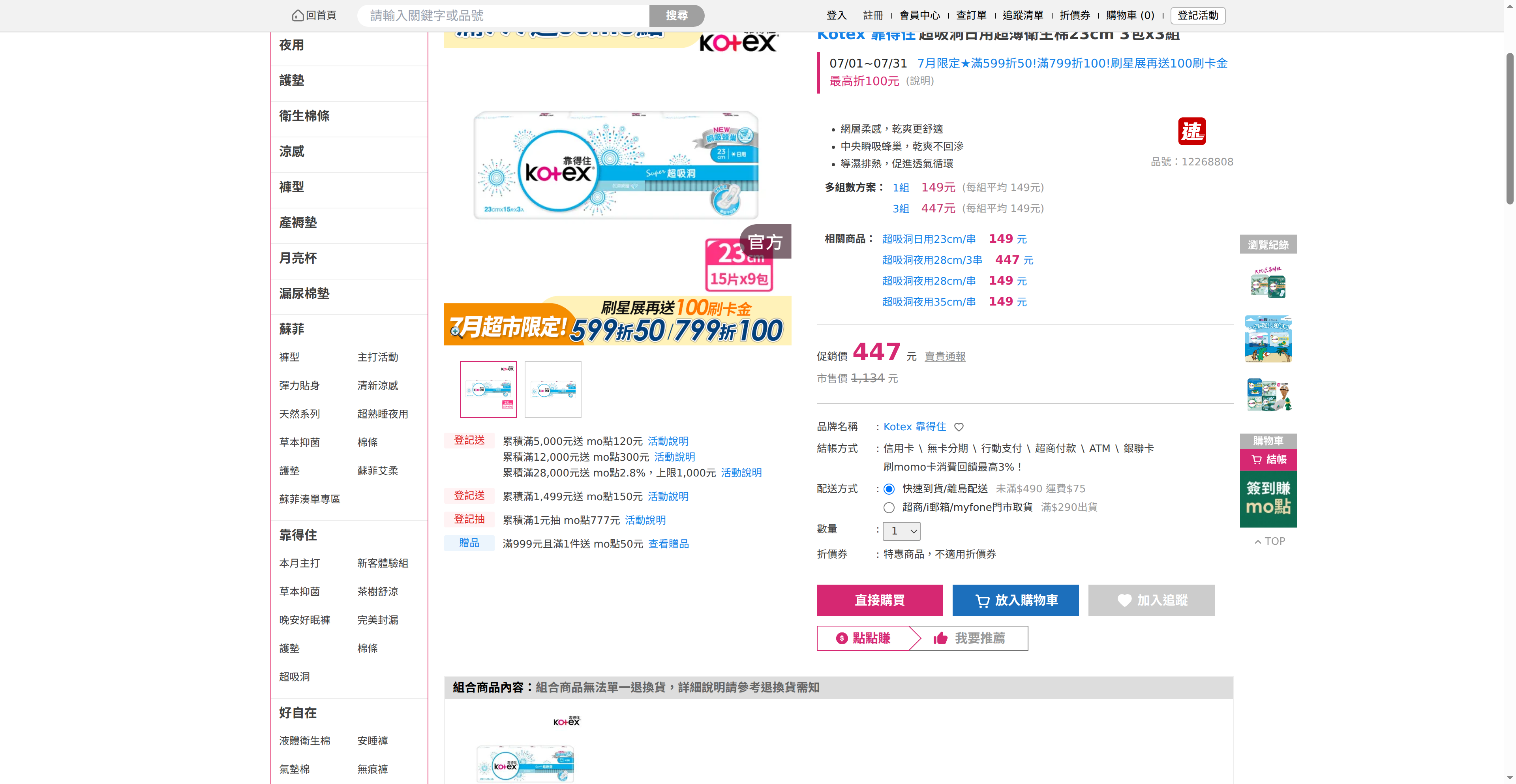
Task: Click the red 速 fast delivery icon
Action: pyautogui.click(x=1192, y=131)
